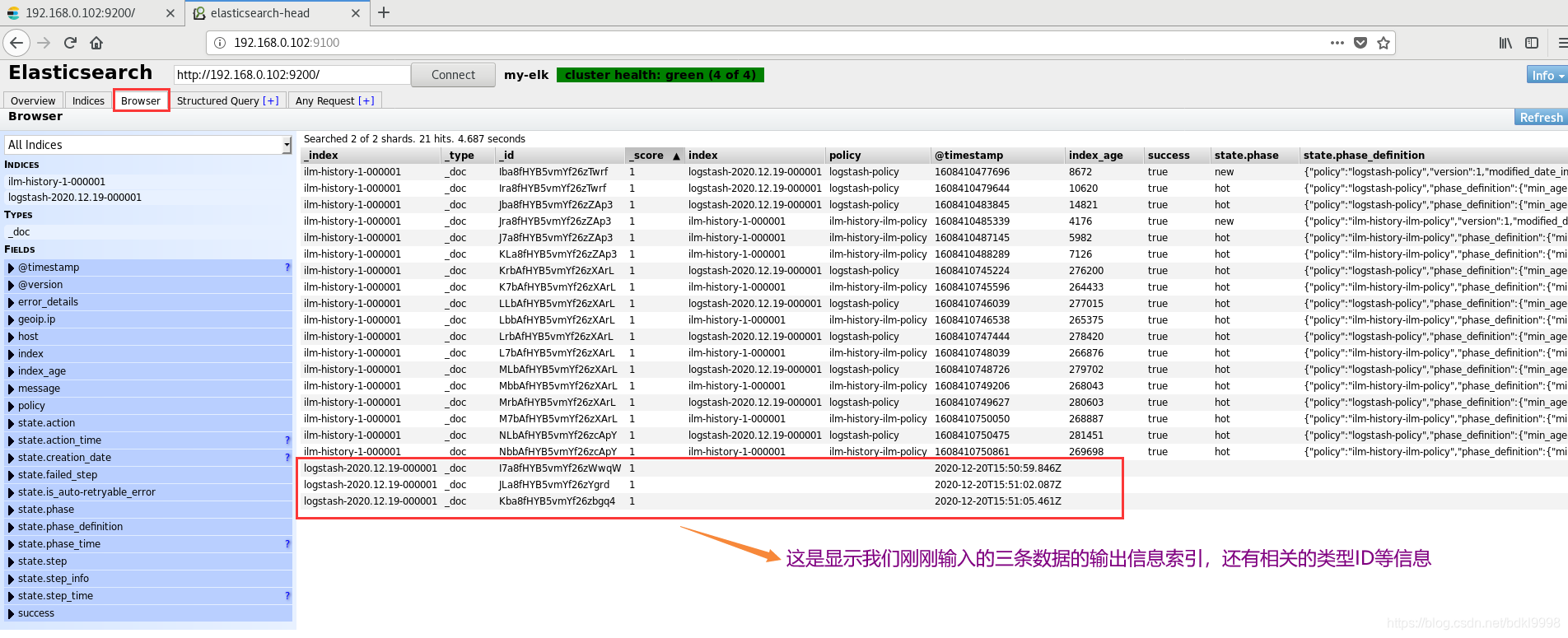1568x638 pixels.
Task: Click the help question mark for state.phase_time
Action: point(287,544)
